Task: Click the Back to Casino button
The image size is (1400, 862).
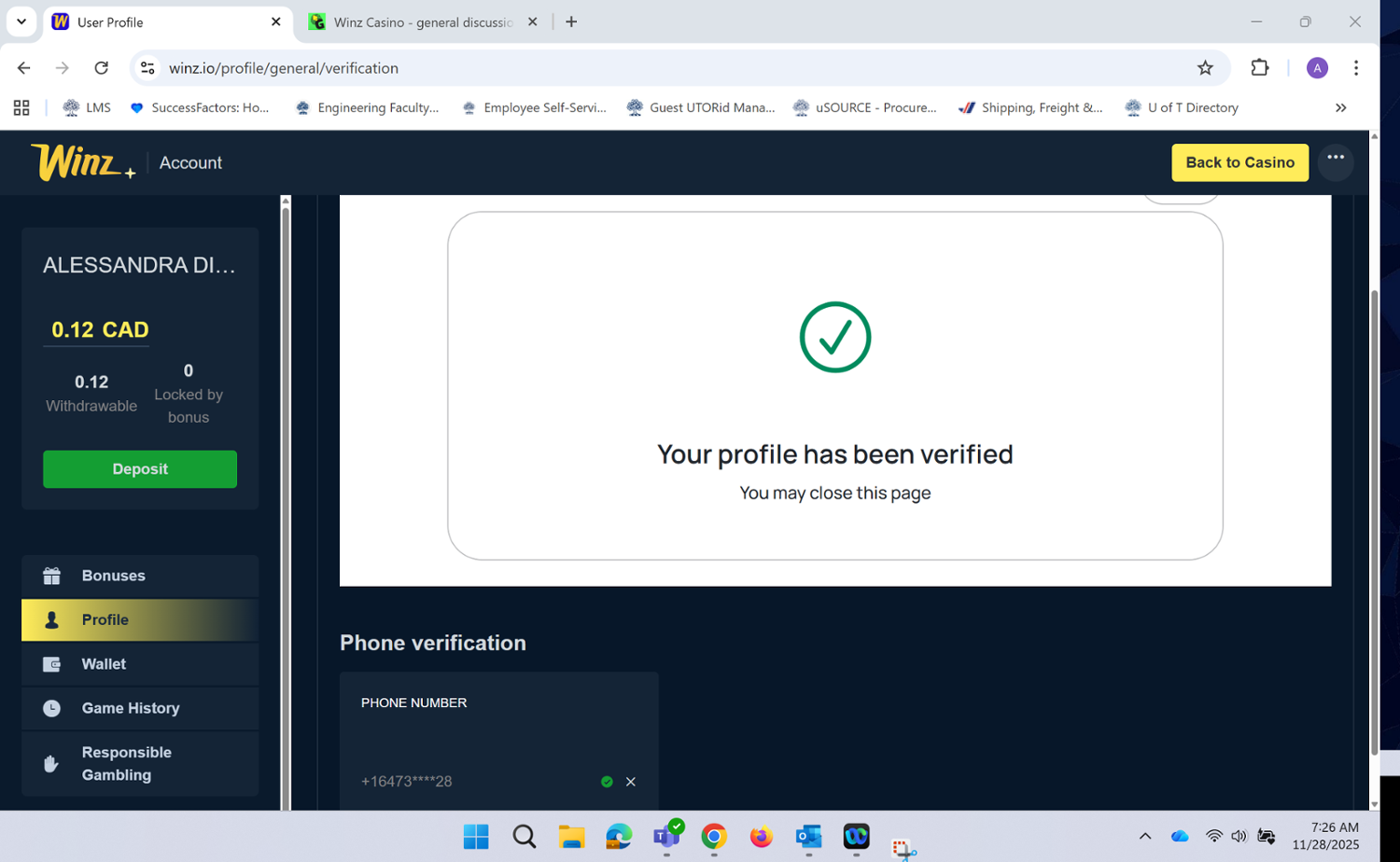Action: [1239, 162]
